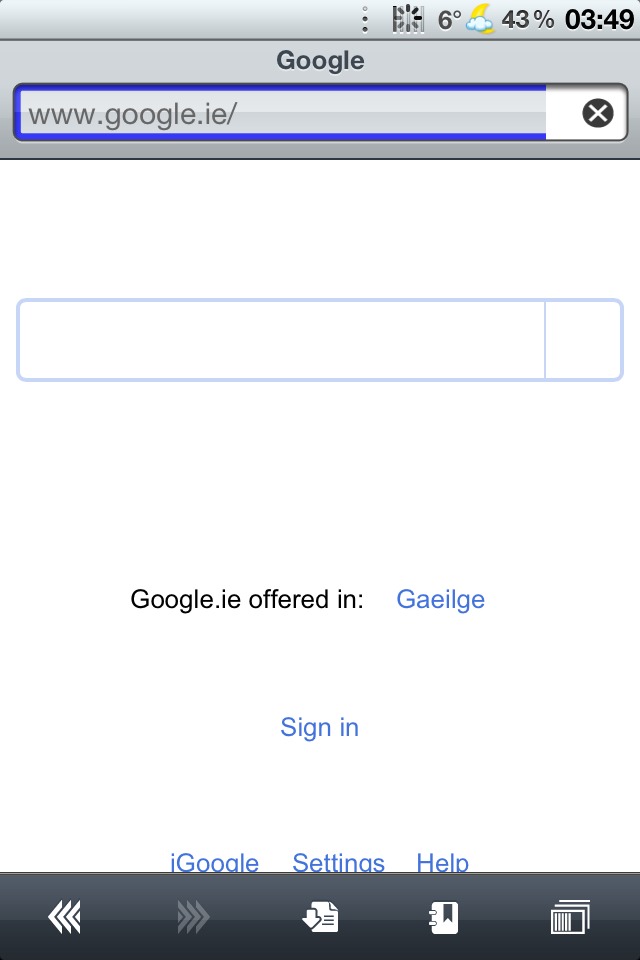The width and height of the screenshot is (640, 960).
Task: Tap the 43% battery indicator
Action: (x=528, y=19)
